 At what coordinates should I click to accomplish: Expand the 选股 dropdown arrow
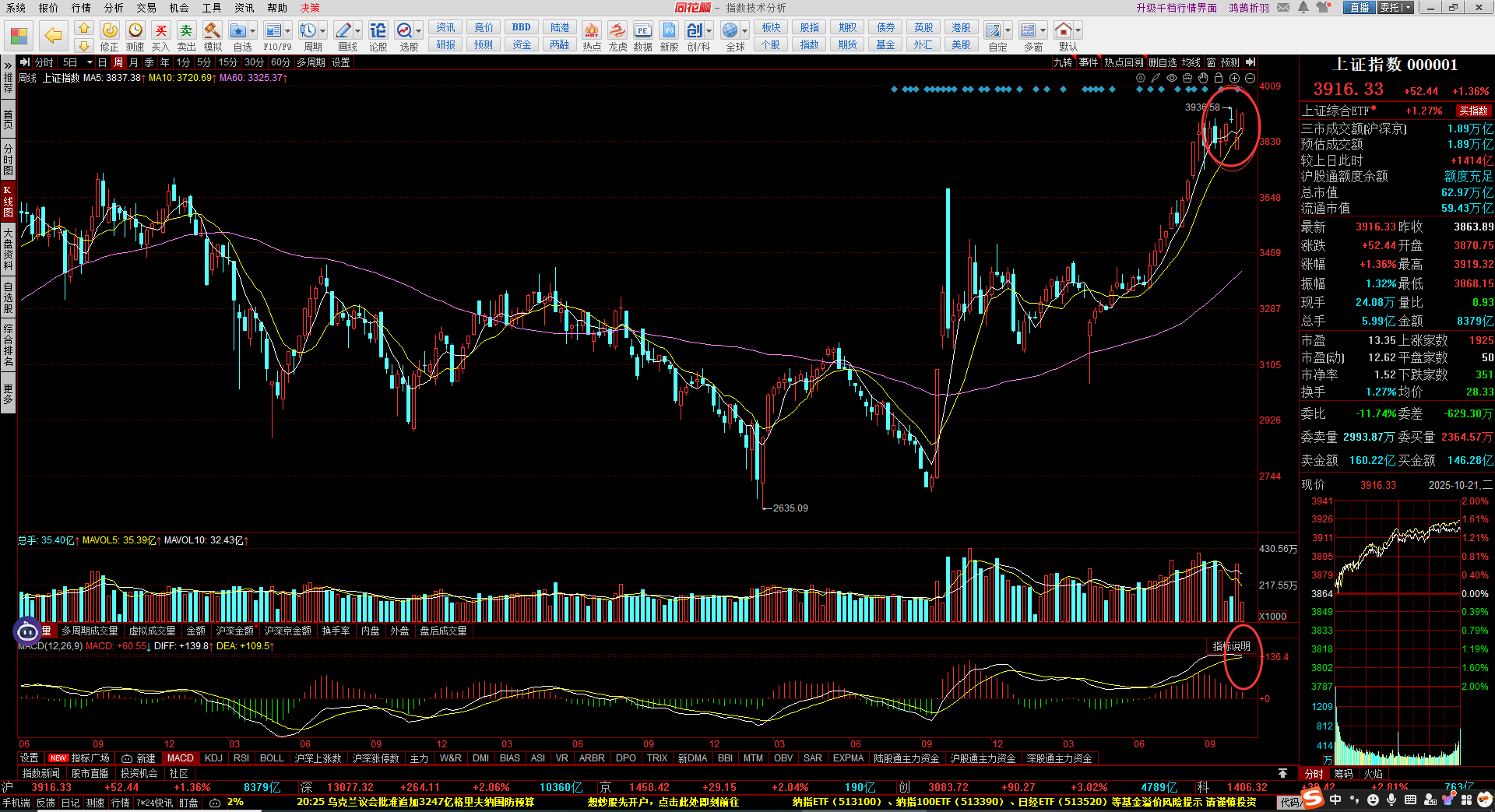point(418,31)
